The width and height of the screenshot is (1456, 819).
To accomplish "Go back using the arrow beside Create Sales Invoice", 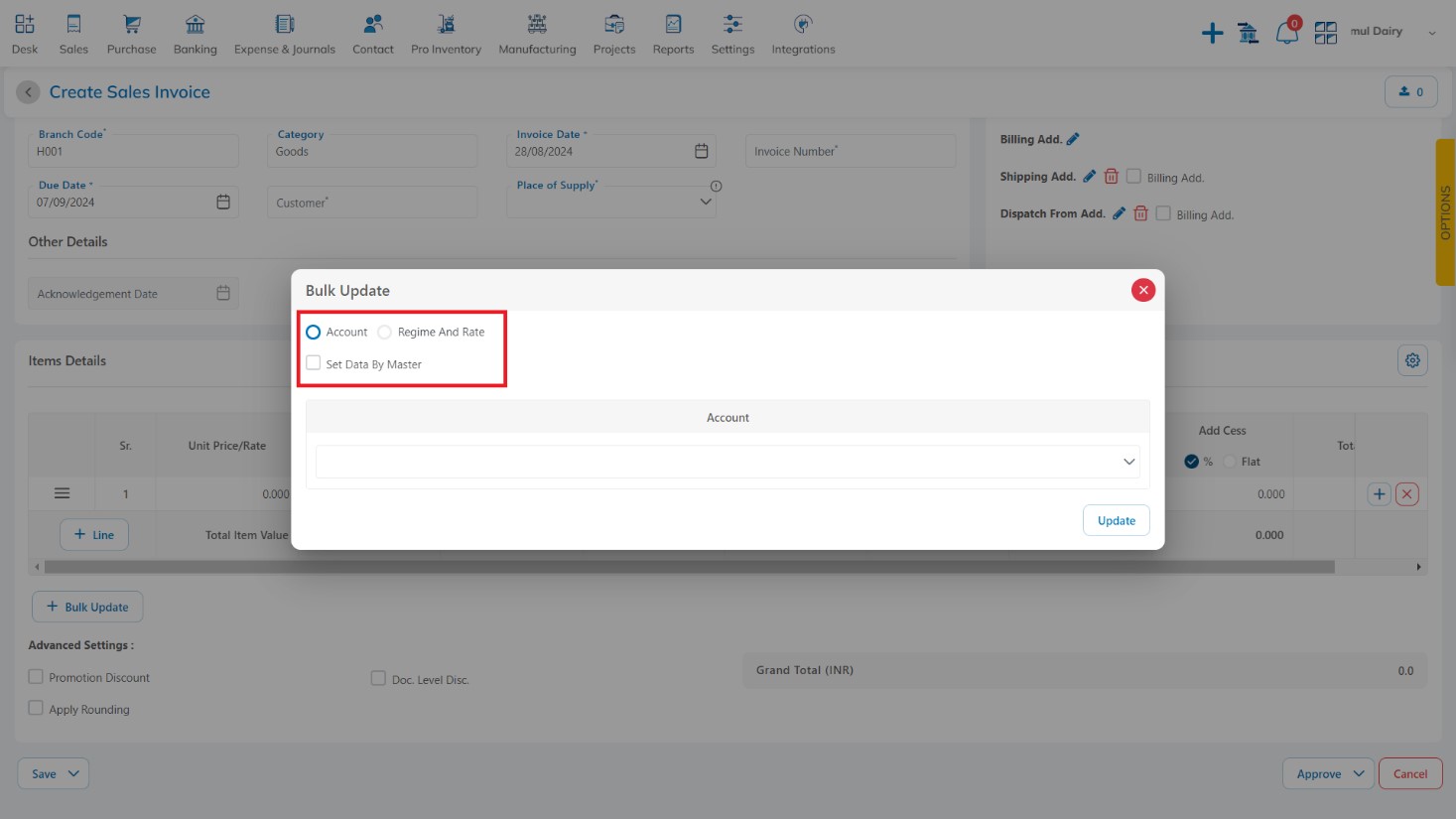I will (28, 92).
